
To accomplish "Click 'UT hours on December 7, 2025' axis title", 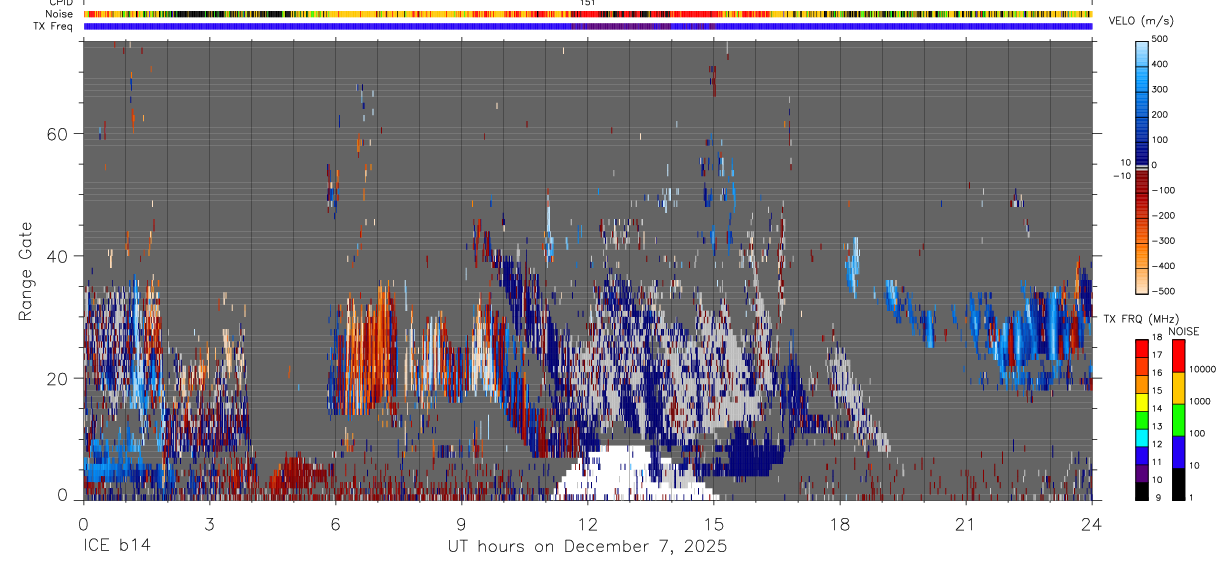I will point(586,547).
